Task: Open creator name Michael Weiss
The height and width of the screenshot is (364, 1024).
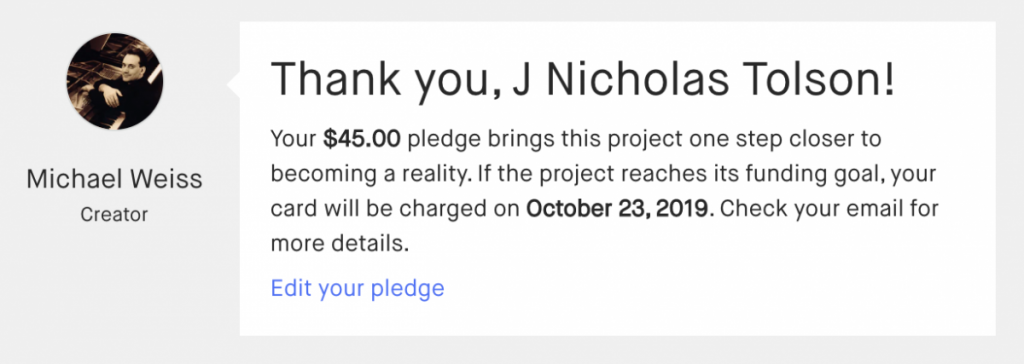Action: coord(114,179)
